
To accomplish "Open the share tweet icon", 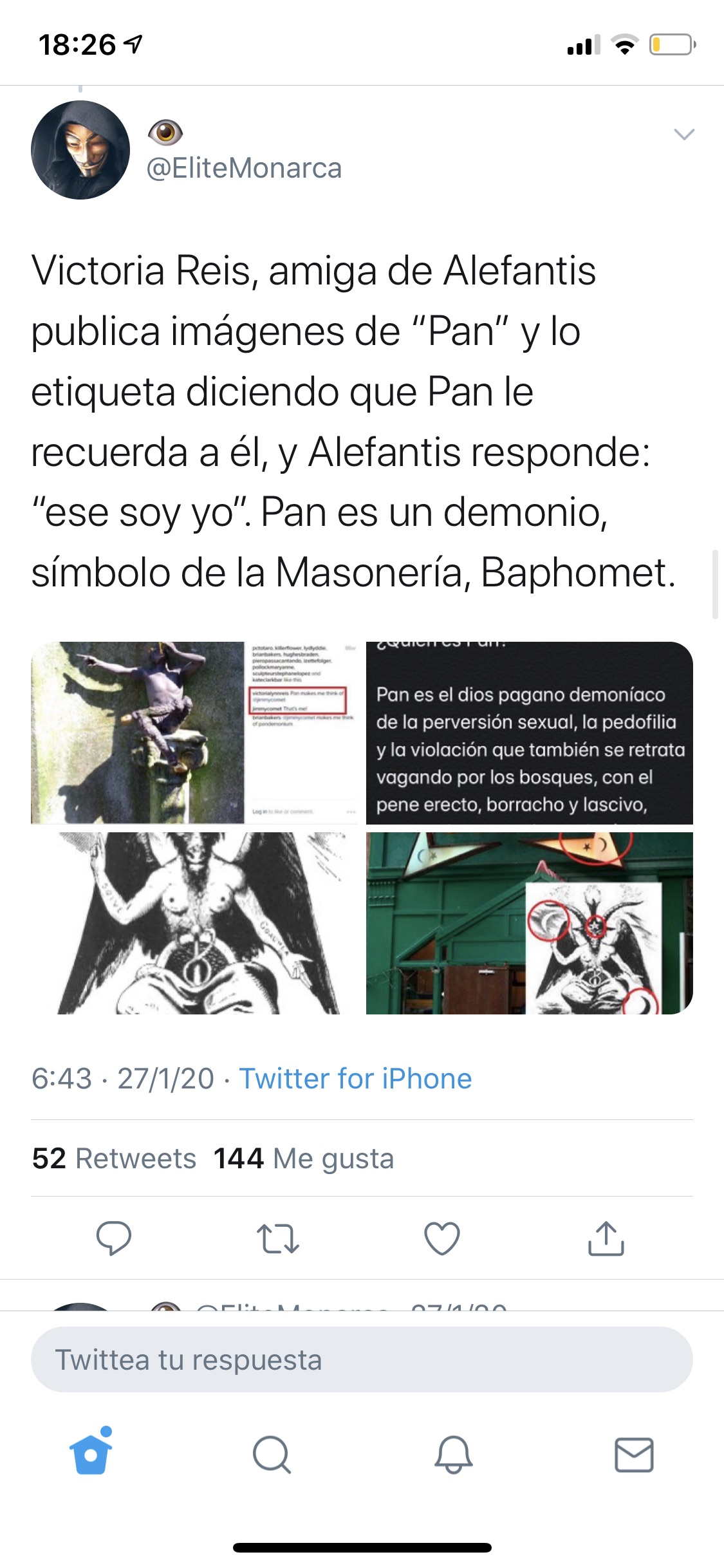I will (606, 1238).
